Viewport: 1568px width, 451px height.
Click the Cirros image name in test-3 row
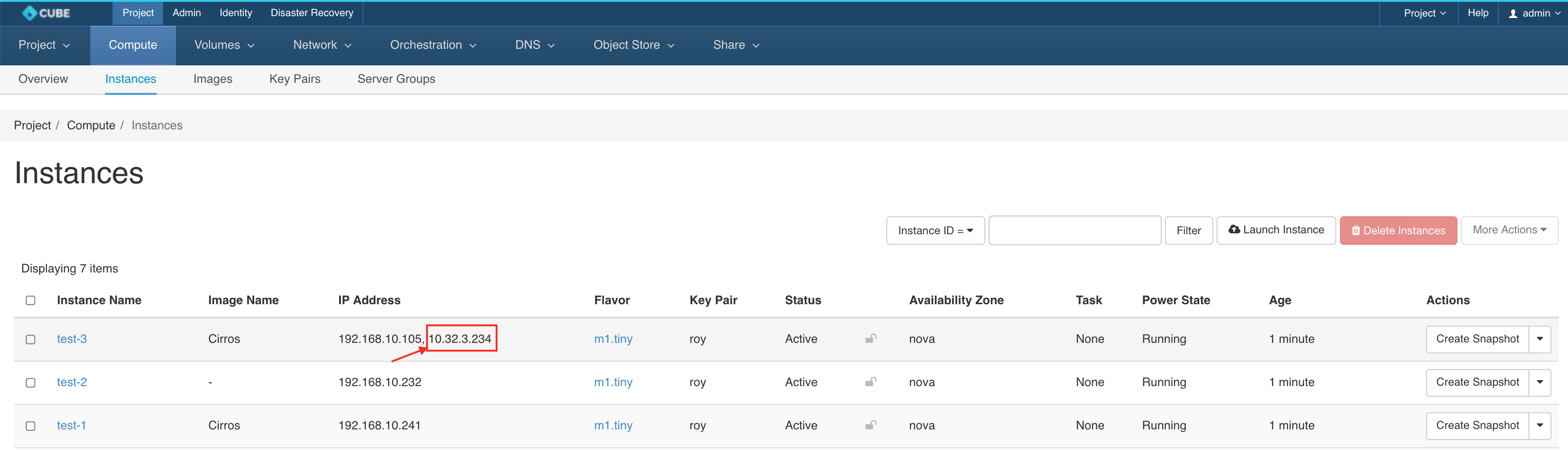pyautogui.click(x=224, y=339)
